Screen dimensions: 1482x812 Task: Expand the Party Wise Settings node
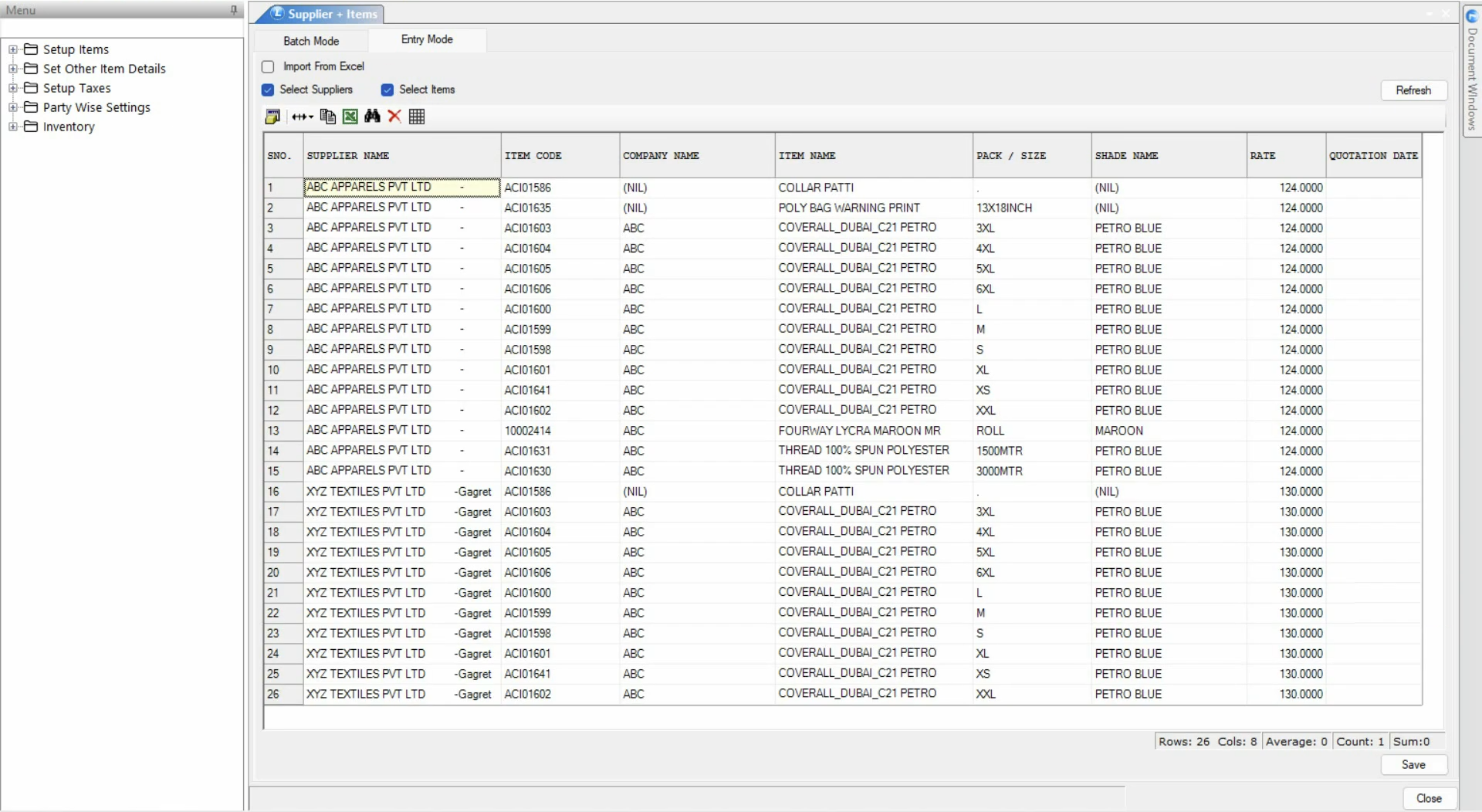(13, 107)
